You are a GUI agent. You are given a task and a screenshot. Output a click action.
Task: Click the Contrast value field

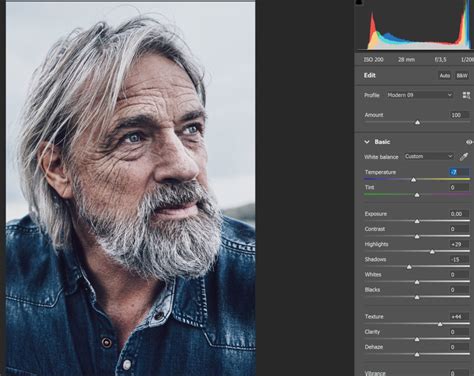point(459,229)
